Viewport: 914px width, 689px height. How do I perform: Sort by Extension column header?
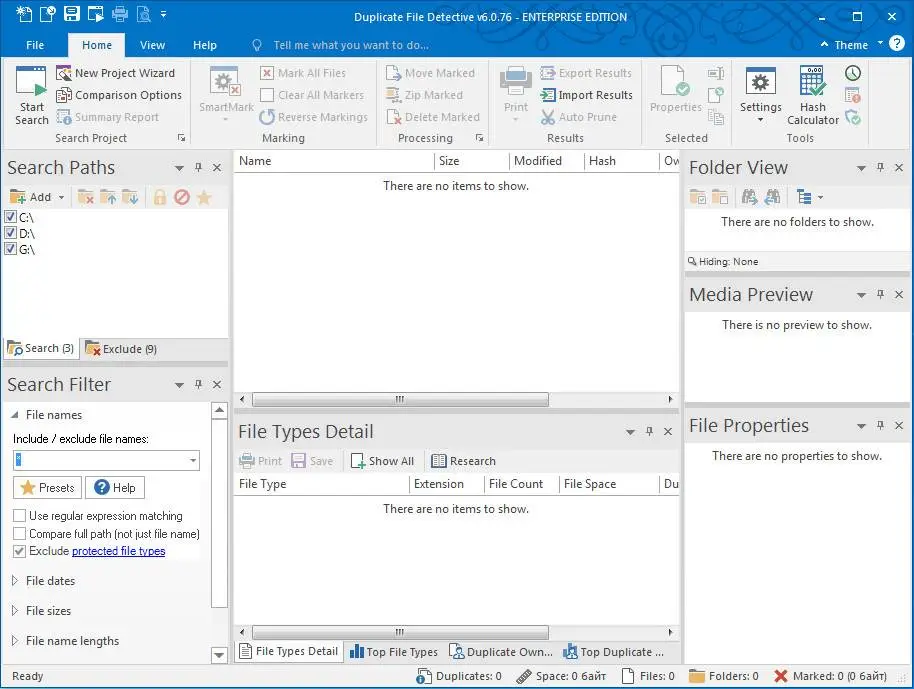pos(447,484)
